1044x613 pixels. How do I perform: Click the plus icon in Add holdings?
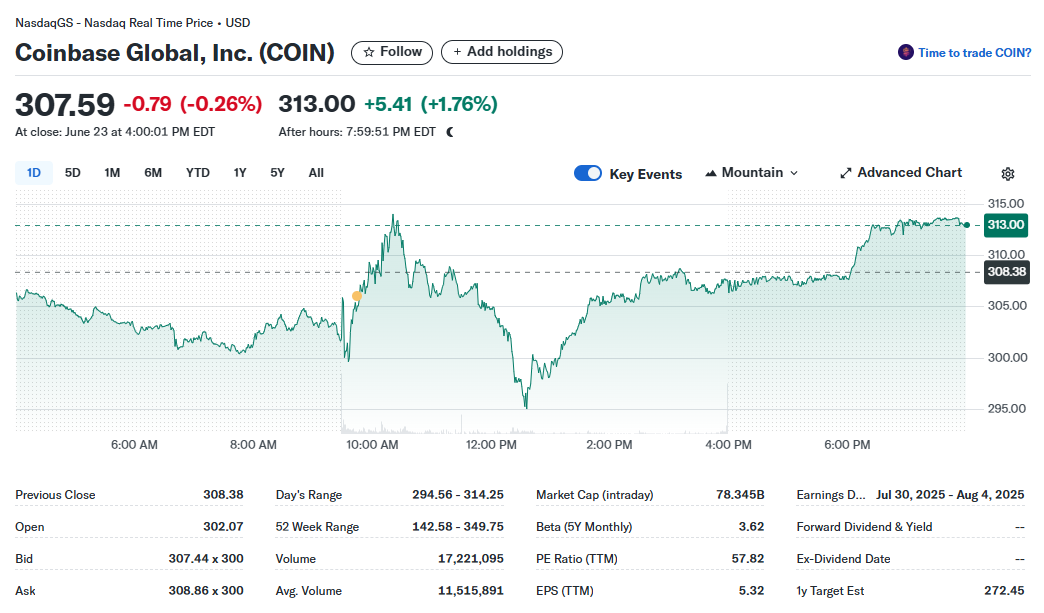pyautogui.click(x=457, y=52)
